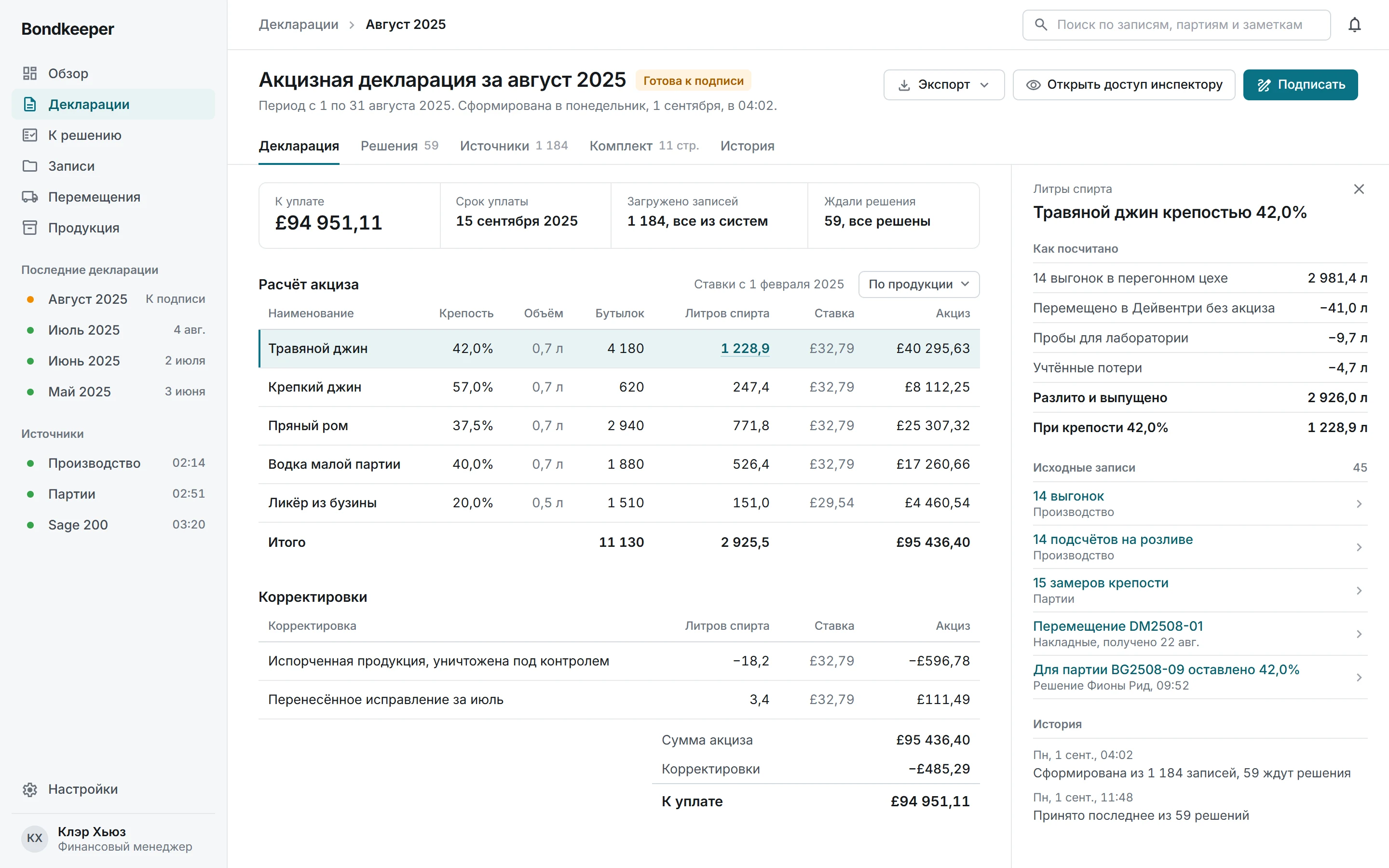Close the Литры спирта detail panel
The height and width of the screenshot is (868, 1389).
pos(1359,189)
